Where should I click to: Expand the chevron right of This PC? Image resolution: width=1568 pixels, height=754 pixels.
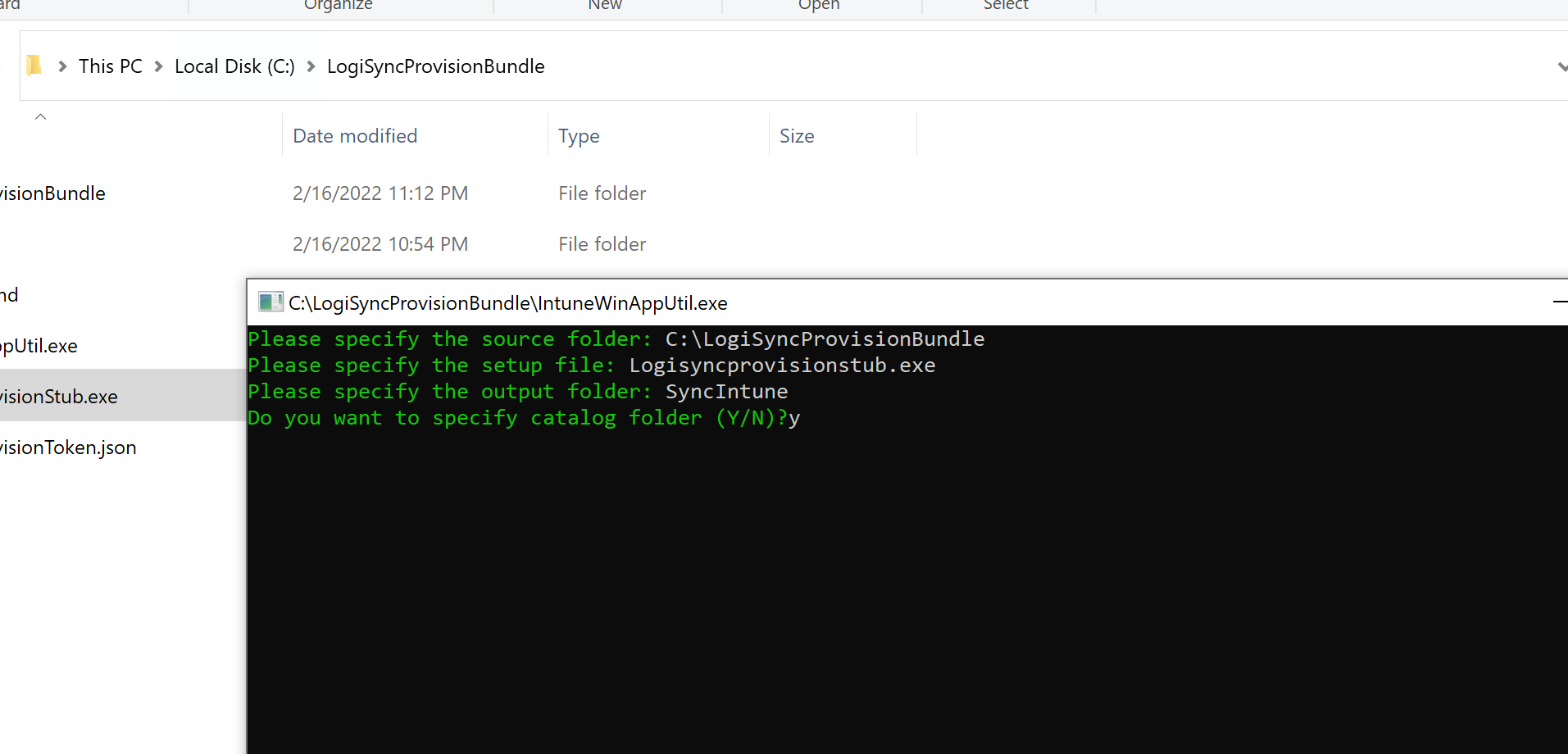[x=159, y=66]
